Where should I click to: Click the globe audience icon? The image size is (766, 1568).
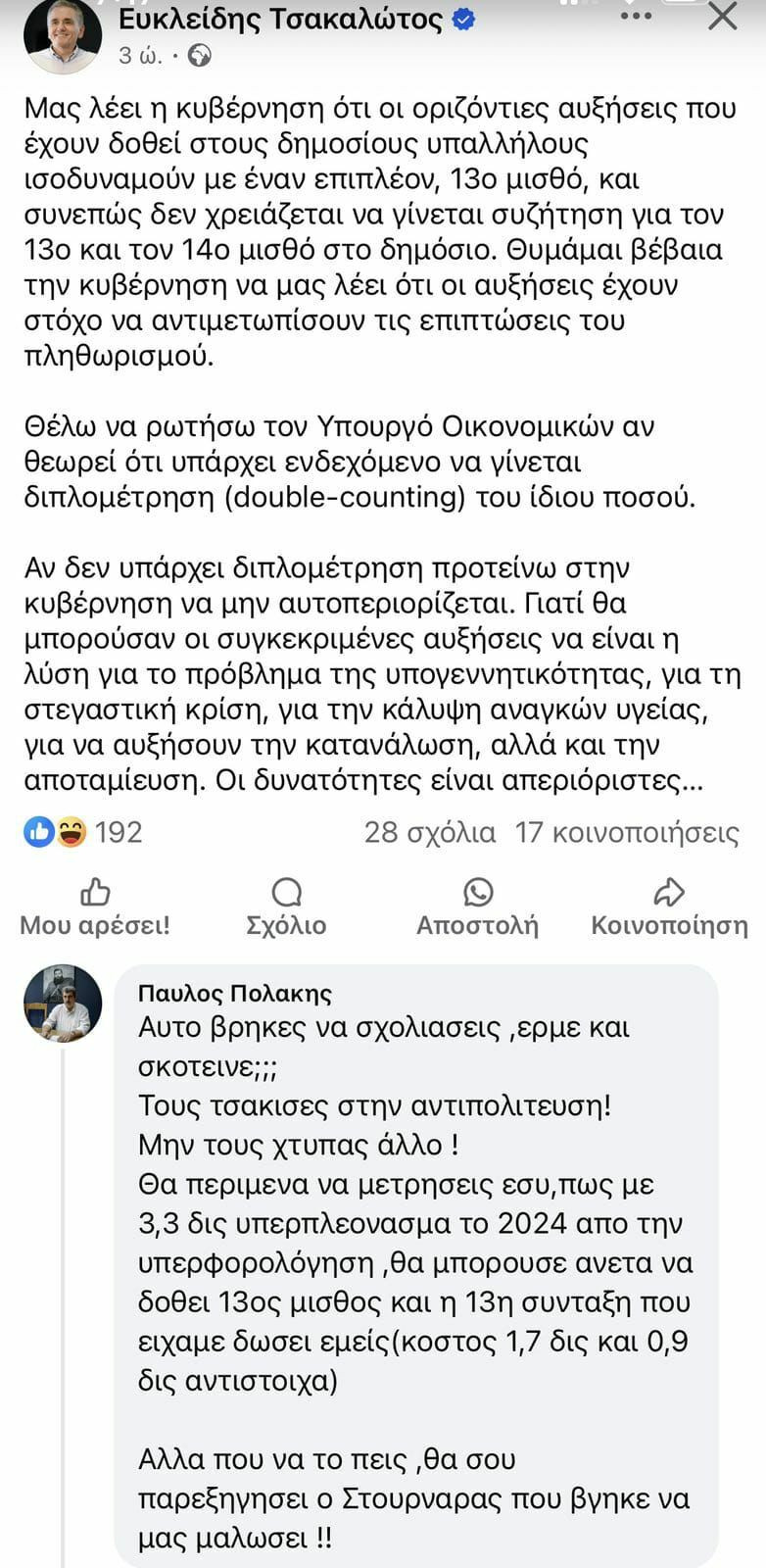[x=199, y=56]
